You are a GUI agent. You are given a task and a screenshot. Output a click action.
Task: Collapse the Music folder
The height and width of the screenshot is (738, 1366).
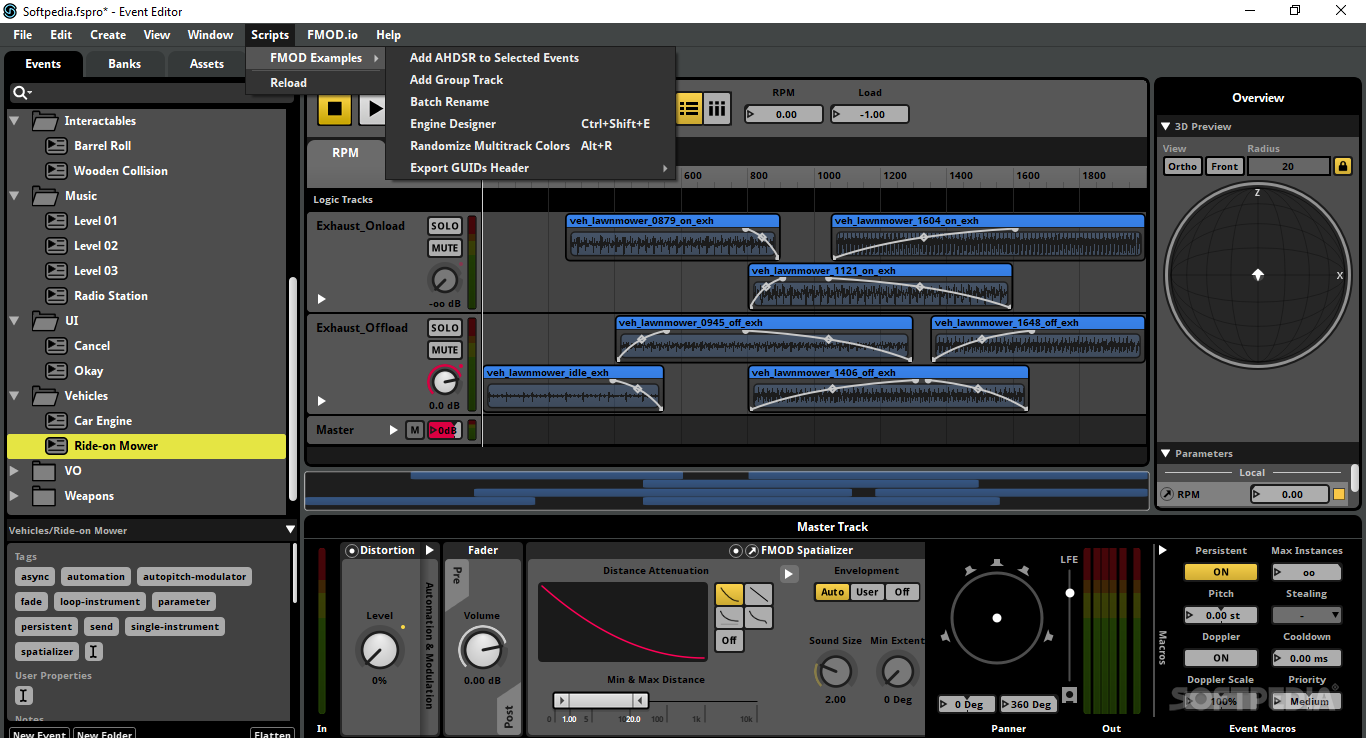click(14, 195)
